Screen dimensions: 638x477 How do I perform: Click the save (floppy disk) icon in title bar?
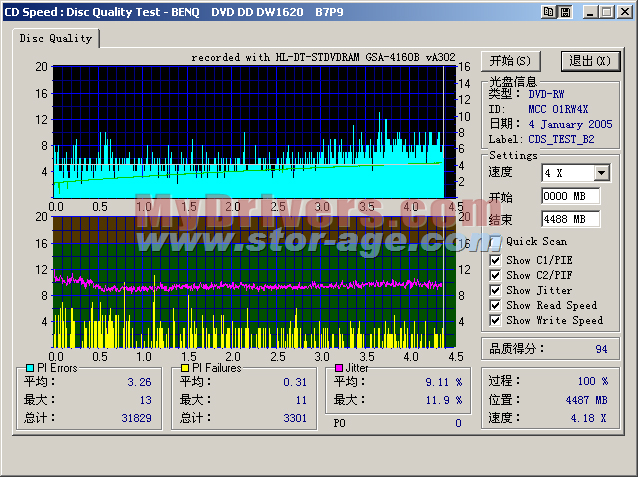coord(564,12)
